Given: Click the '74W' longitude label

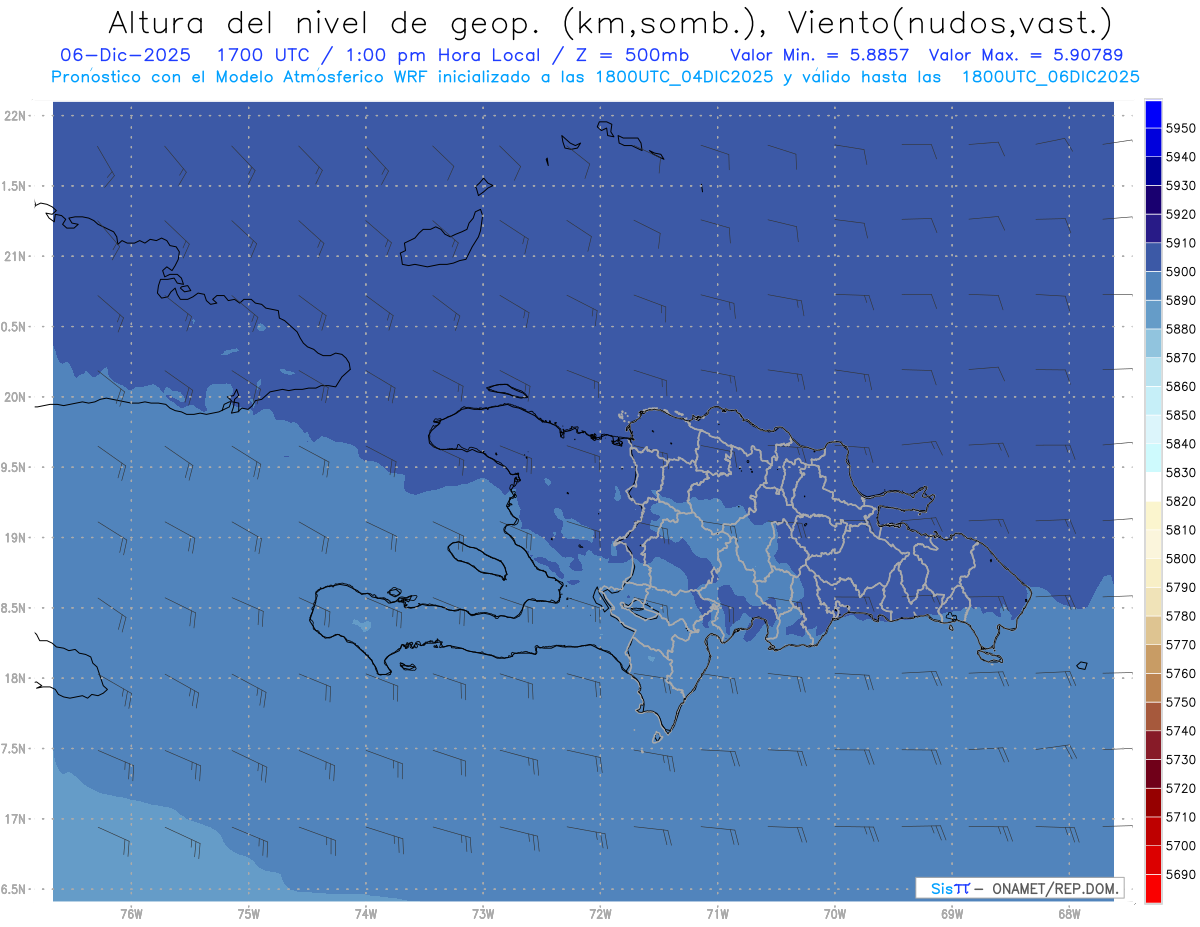Looking at the screenshot, I should [x=366, y=914].
